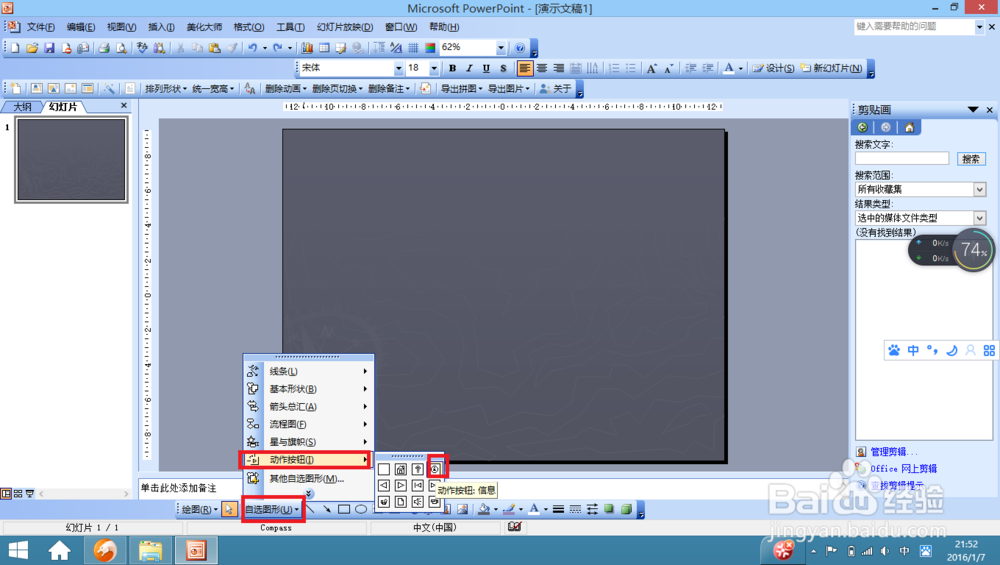Screen dimensions: 1000x565
Task: Open the 结果类型 media type combo box
Action: coord(920,218)
